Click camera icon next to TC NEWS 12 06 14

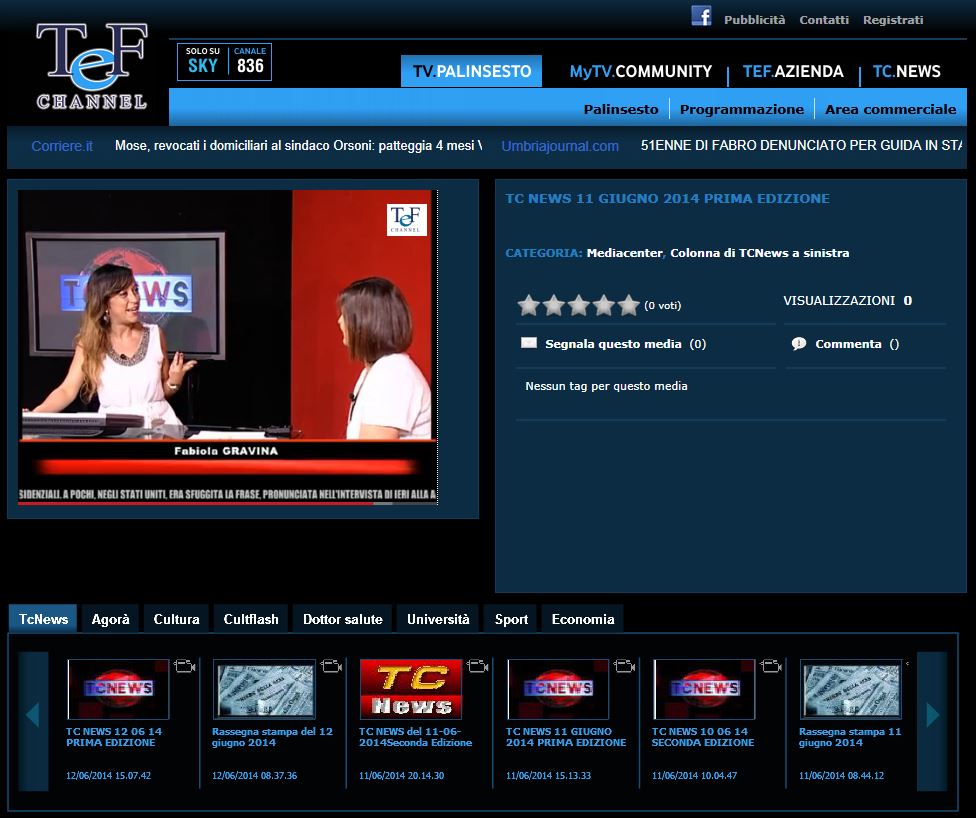184,666
